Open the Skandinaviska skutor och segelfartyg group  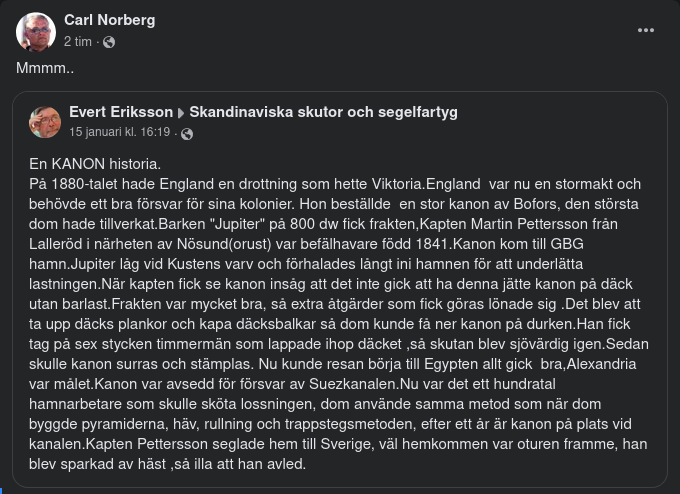[x=323, y=112]
